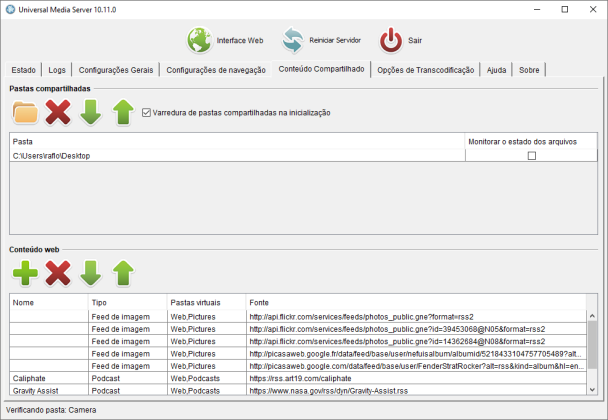Move shared folder down with green arrow

[x=91, y=112]
